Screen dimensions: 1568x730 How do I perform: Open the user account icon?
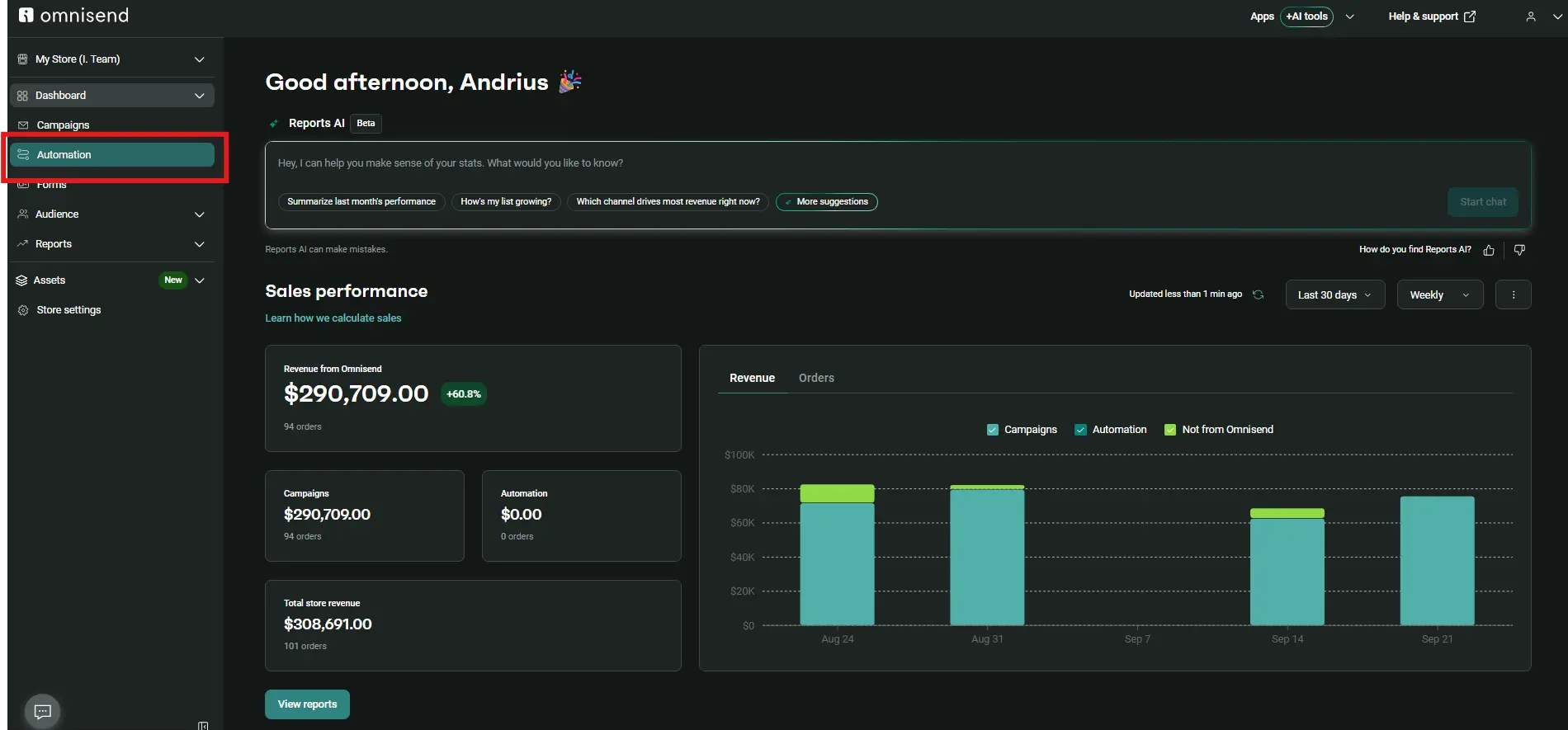pos(1531,16)
